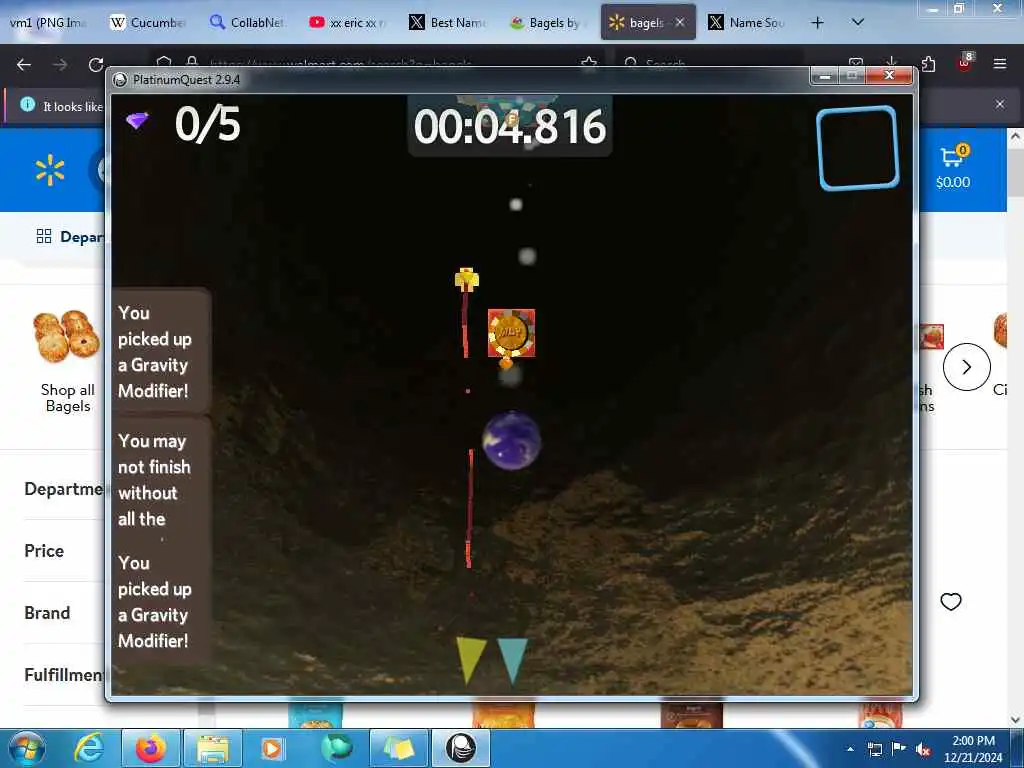The width and height of the screenshot is (1024, 768).
Task: Click the Walmart spark logo
Action: click(x=50, y=170)
